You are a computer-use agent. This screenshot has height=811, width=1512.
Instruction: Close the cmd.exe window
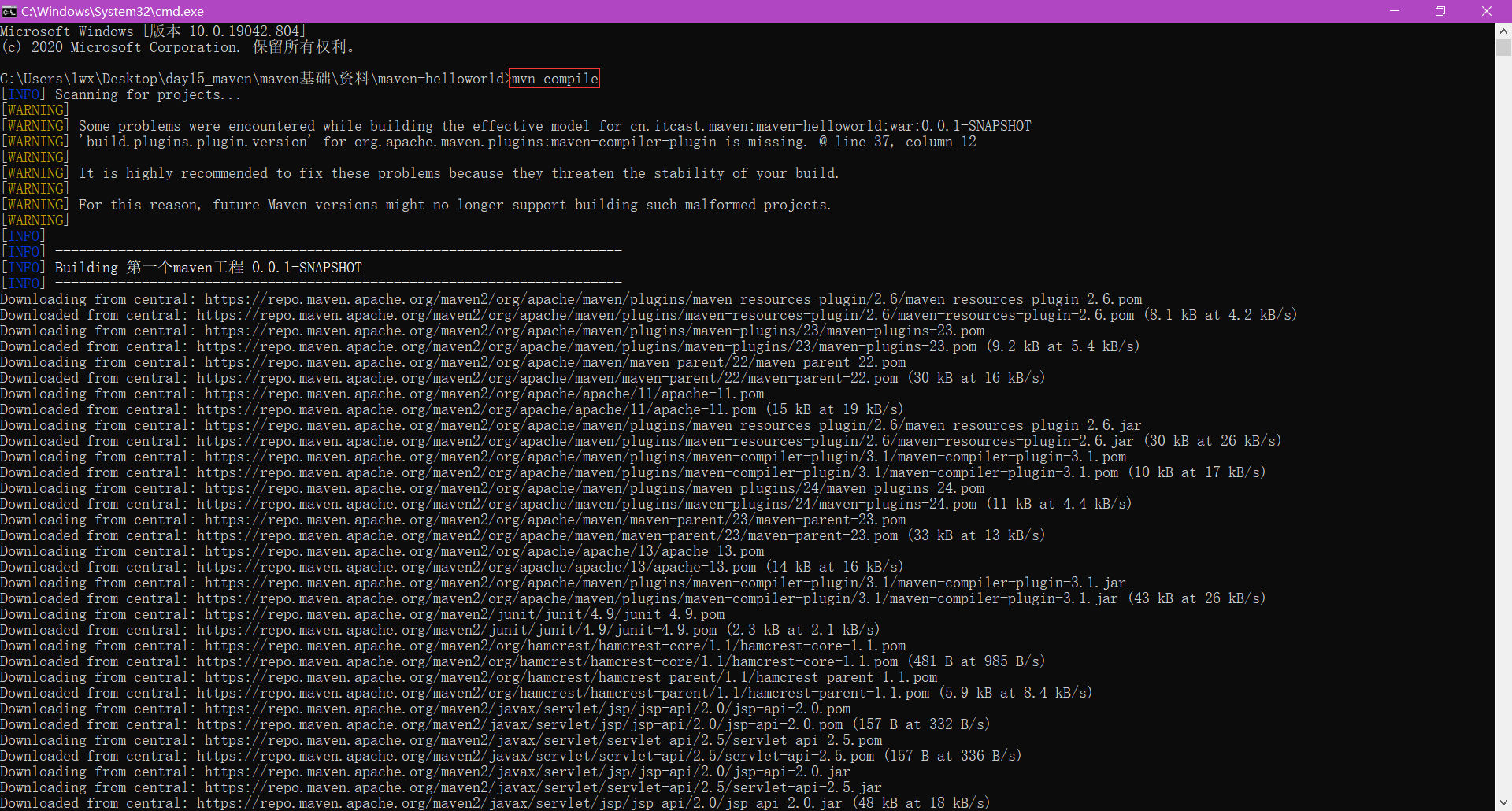(x=1487, y=11)
